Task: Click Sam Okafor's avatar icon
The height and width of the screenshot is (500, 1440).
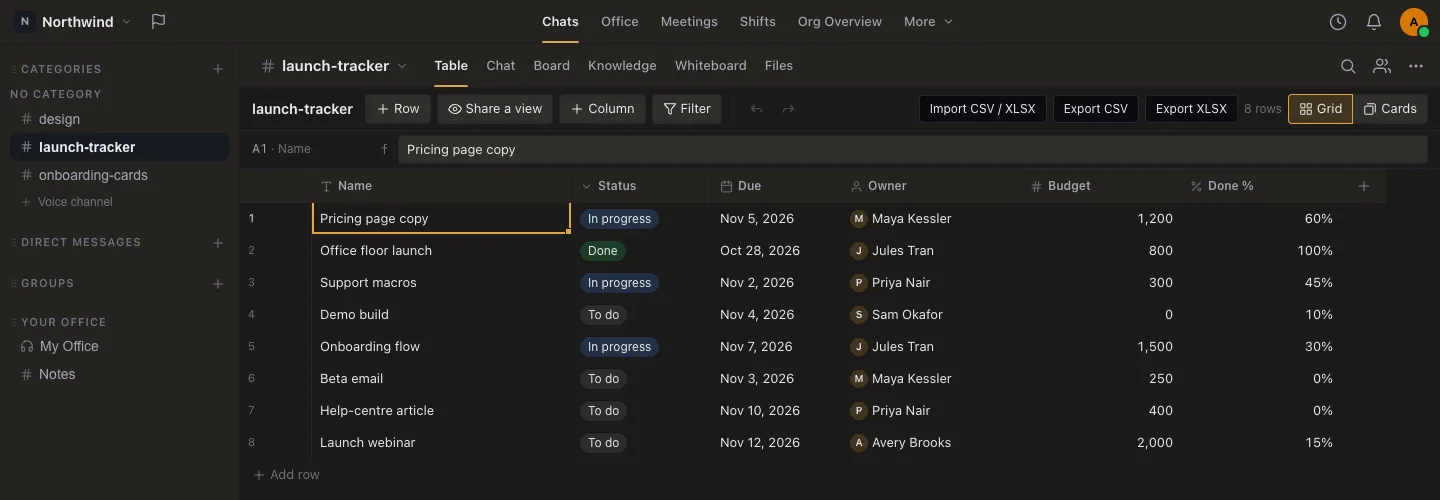Action: point(858,314)
